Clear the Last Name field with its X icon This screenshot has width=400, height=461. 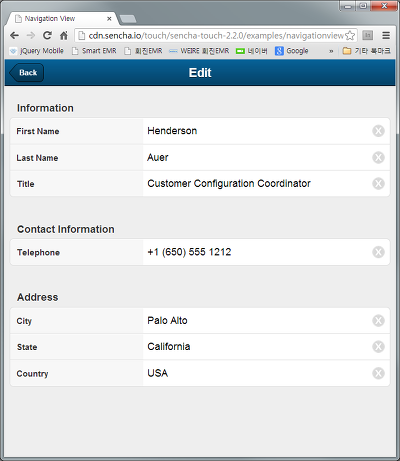[x=378, y=157]
